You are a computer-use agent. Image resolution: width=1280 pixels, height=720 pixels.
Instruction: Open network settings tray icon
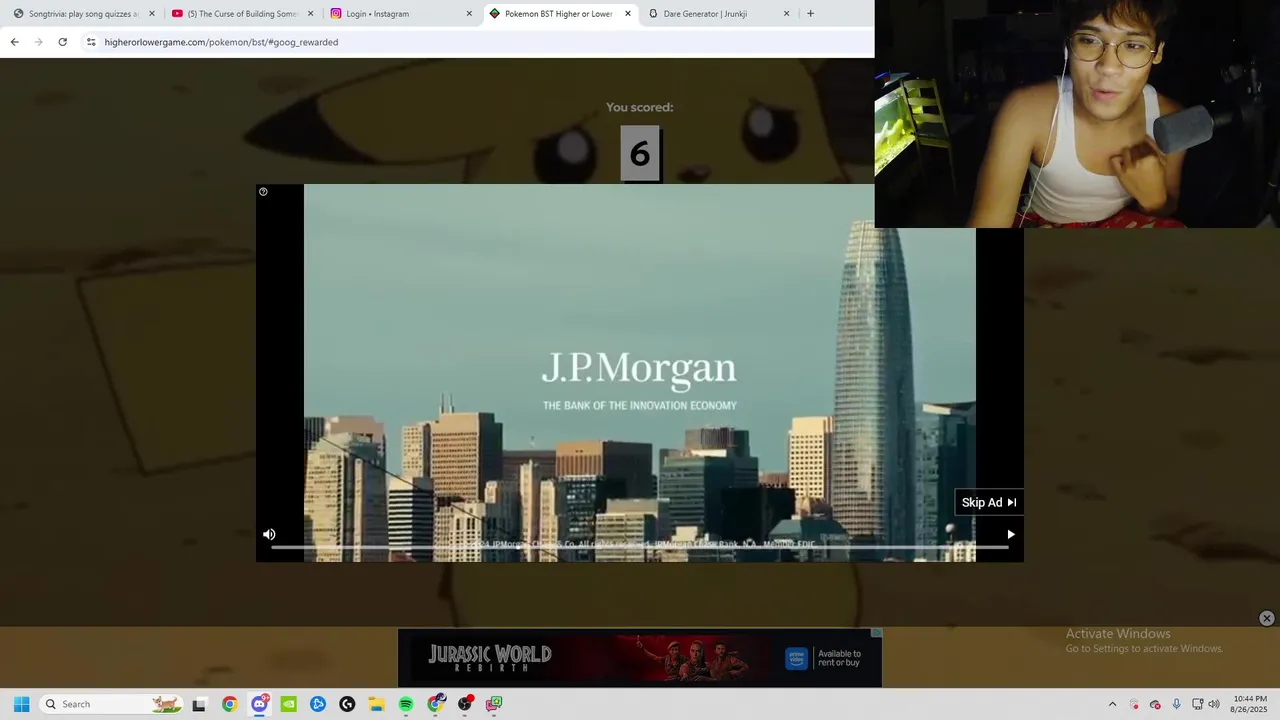pyautogui.click(x=1197, y=704)
